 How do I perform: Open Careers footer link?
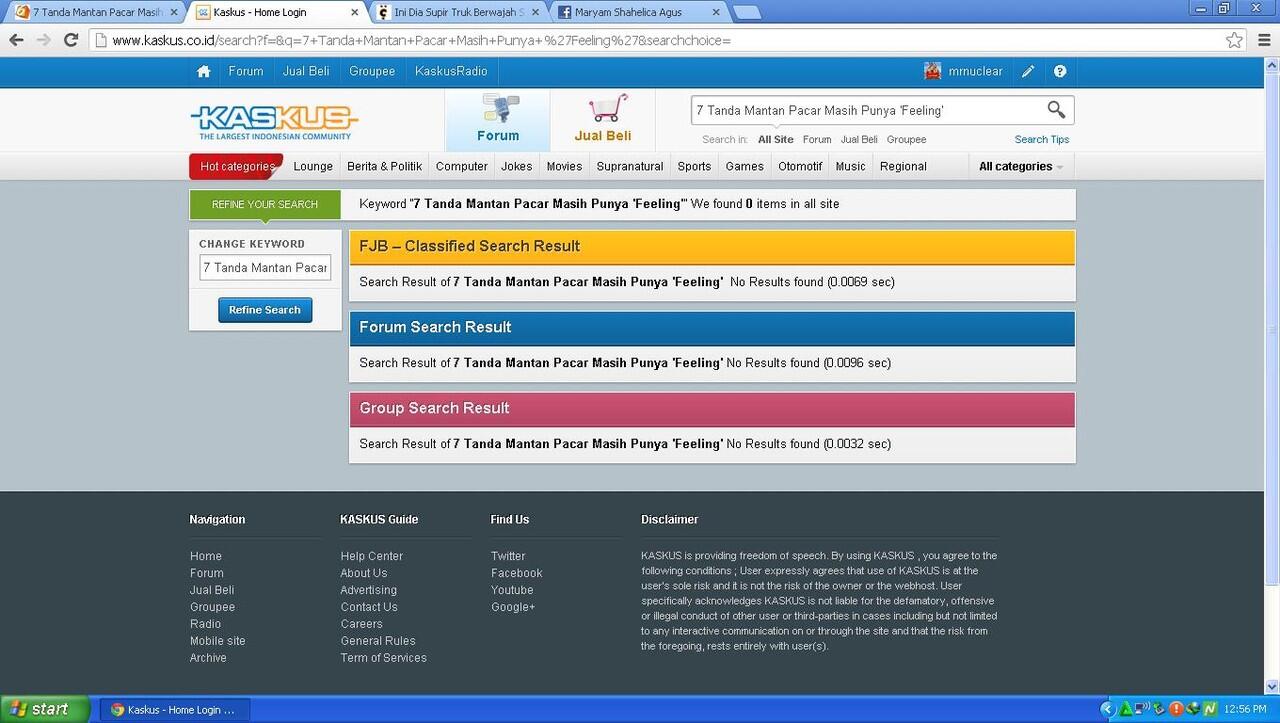(362, 624)
